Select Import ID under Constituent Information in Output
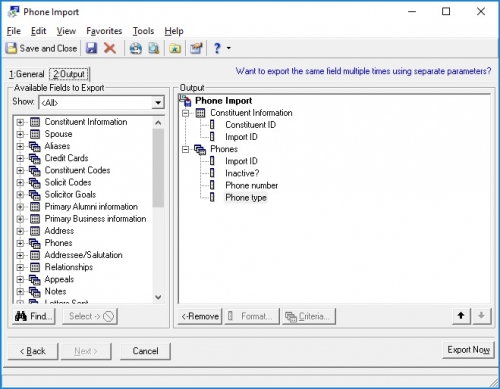This screenshot has height=389, width=500. click(x=241, y=137)
